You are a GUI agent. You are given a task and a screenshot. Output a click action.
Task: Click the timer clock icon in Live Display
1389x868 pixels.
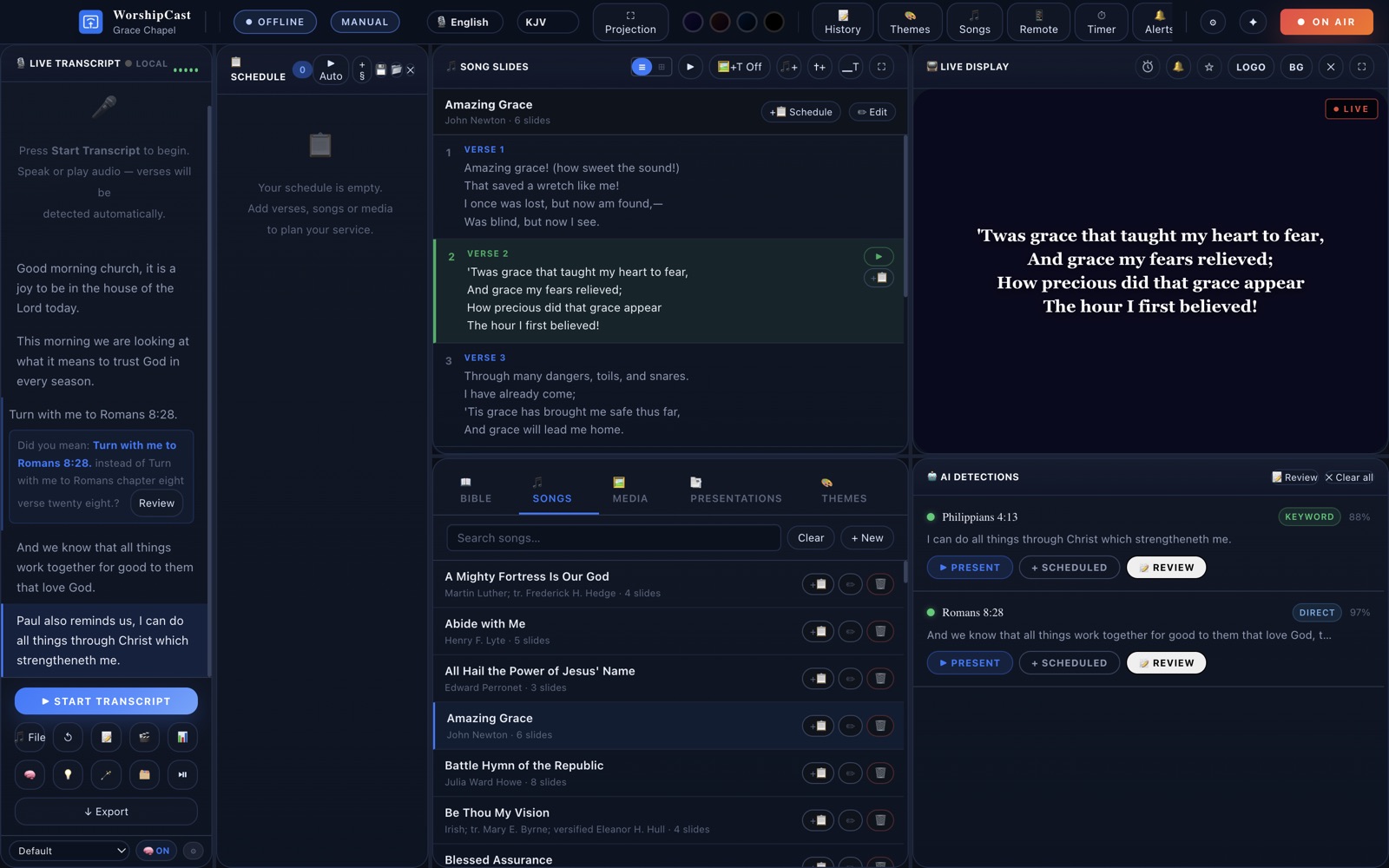point(1148,67)
